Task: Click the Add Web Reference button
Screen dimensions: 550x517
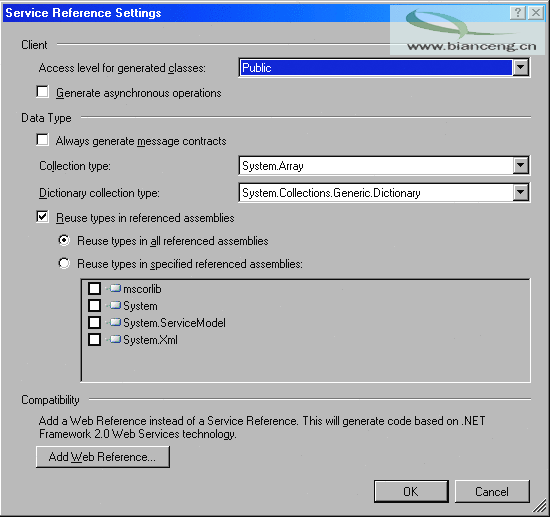Action: point(103,457)
